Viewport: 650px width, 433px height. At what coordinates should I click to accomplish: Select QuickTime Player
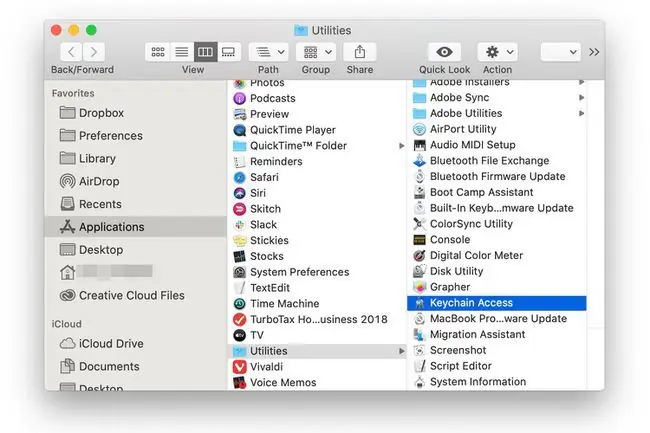[x=317, y=130]
